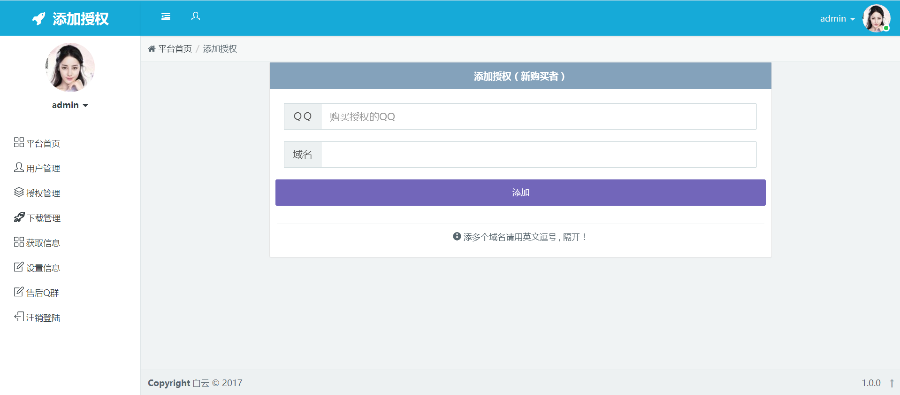900x395 pixels.
Task: Expand the admin menu under sidebar photo
Action: 70,106
